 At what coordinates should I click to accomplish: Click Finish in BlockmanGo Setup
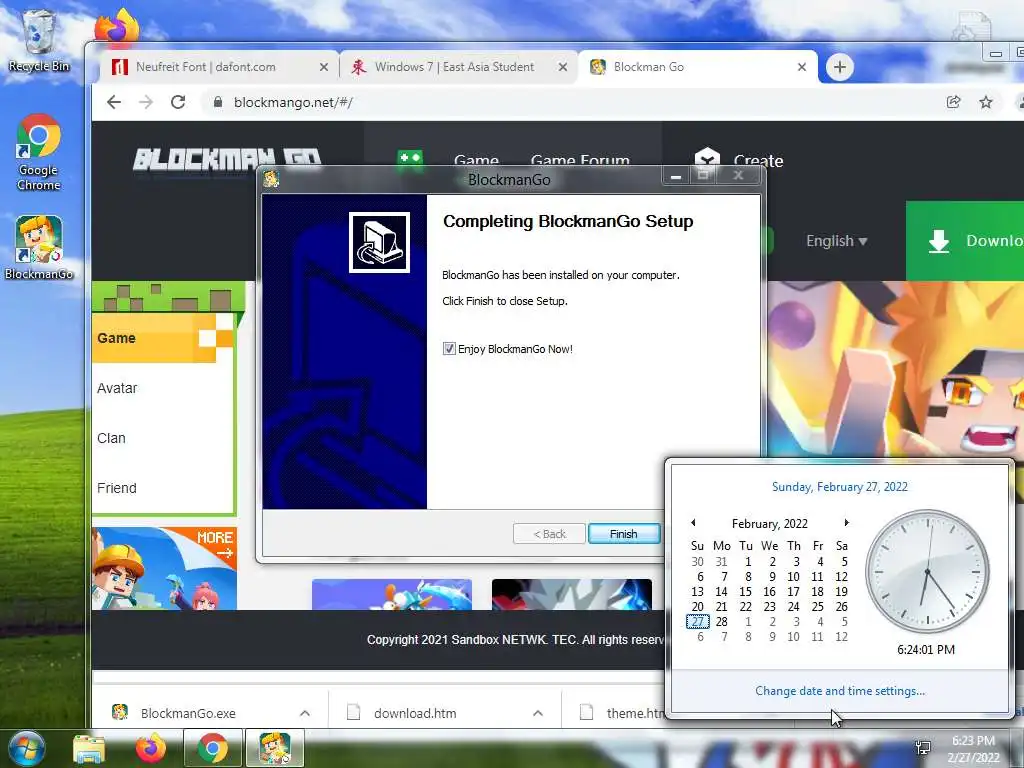pyautogui.click(x=624, y=534)
